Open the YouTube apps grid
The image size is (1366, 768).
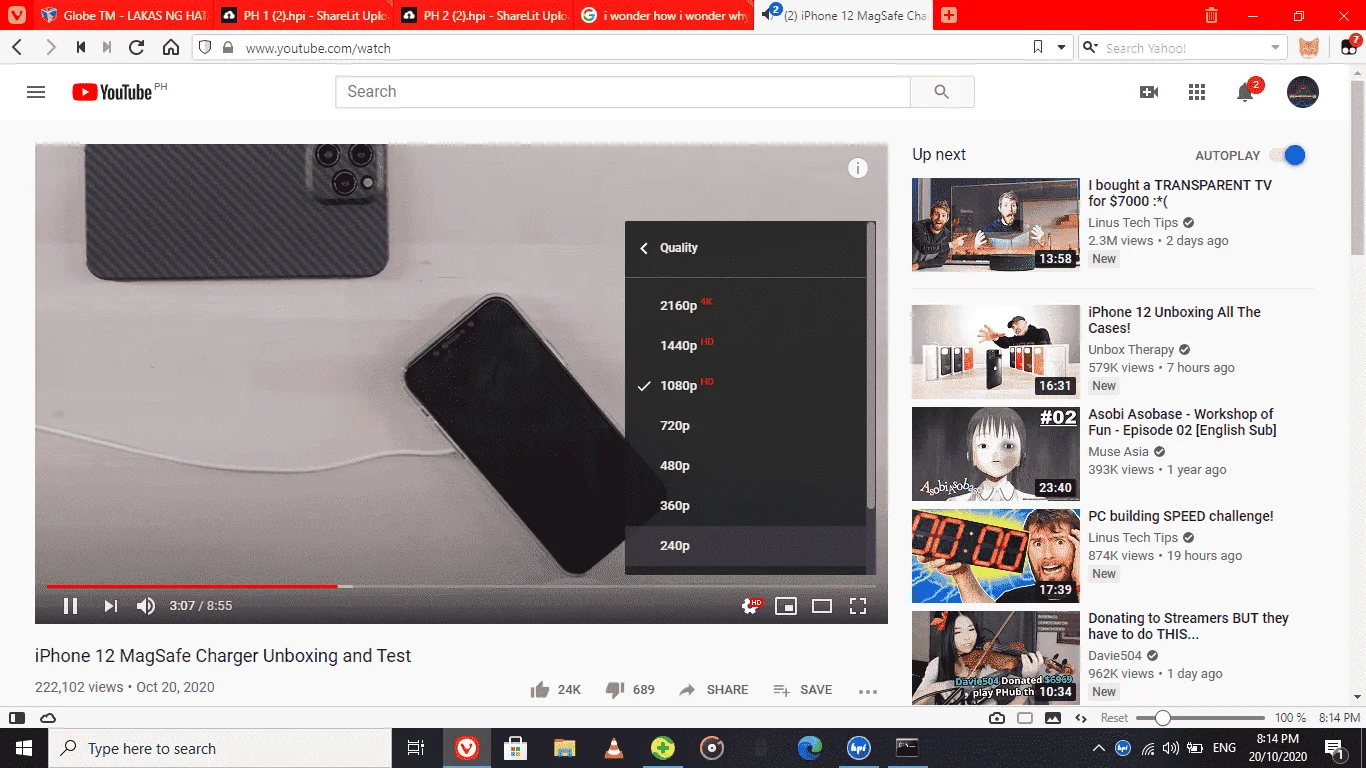tap(1197, 92)
